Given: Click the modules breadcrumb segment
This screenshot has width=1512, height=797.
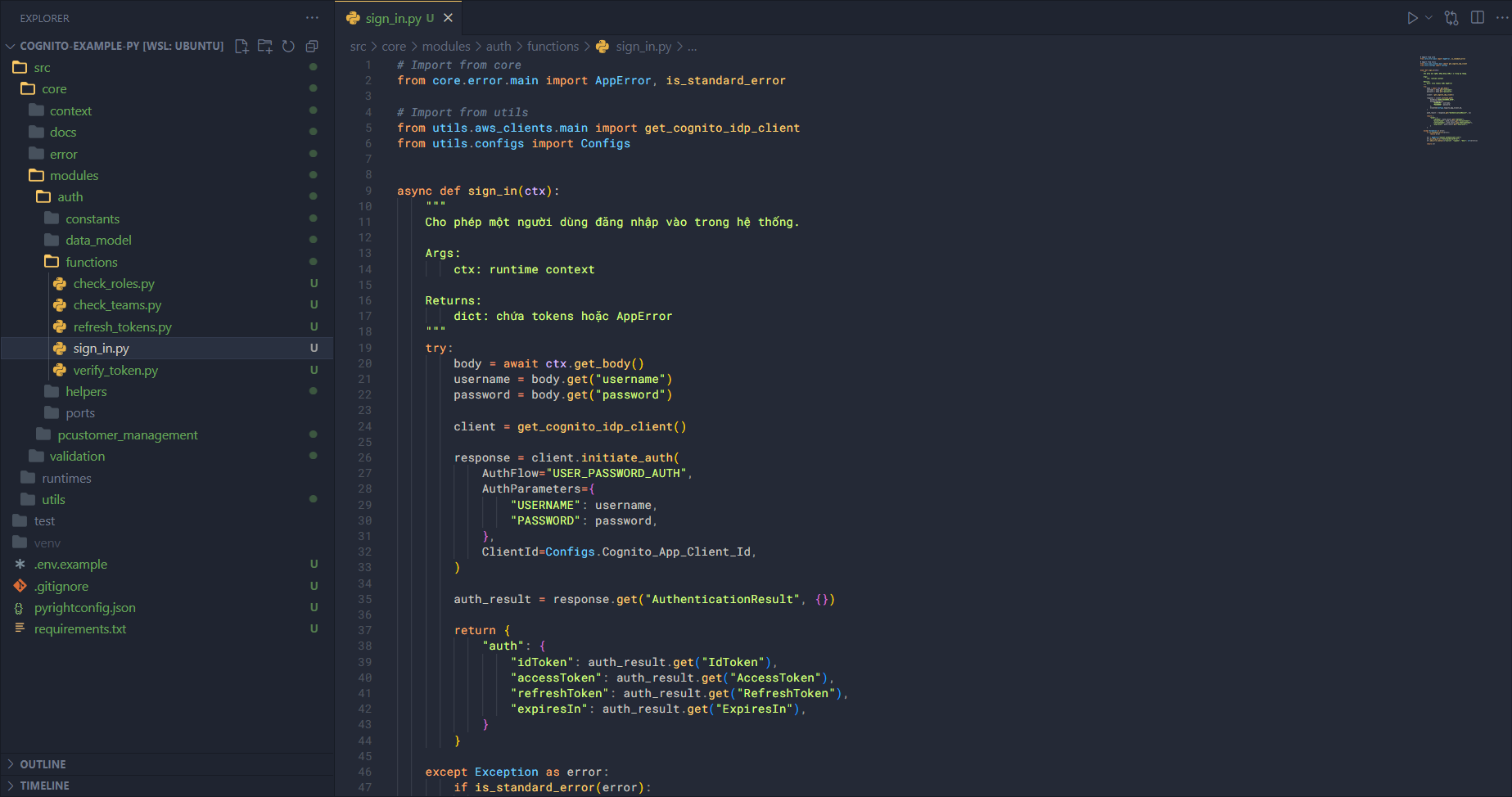Looking at the screenshot, I should [x=446, y=47].
